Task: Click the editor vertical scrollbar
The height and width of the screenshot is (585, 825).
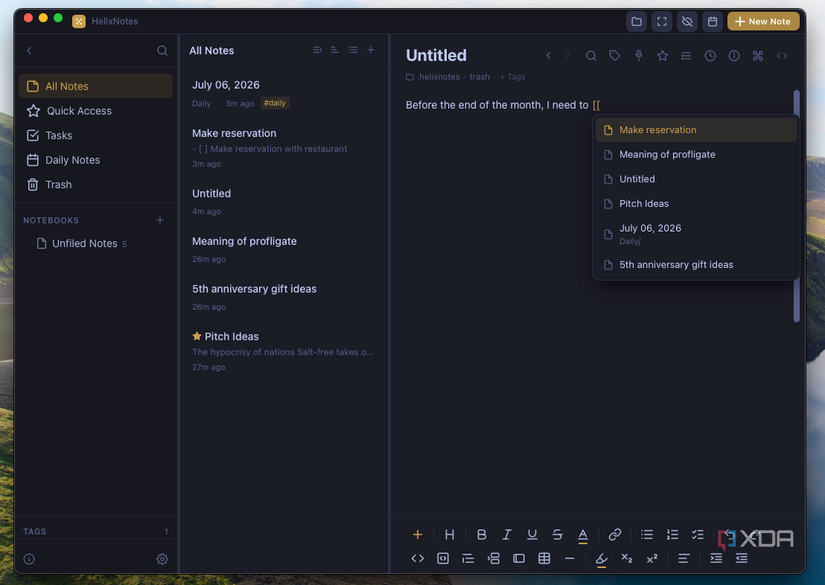Action: (797, 206)
